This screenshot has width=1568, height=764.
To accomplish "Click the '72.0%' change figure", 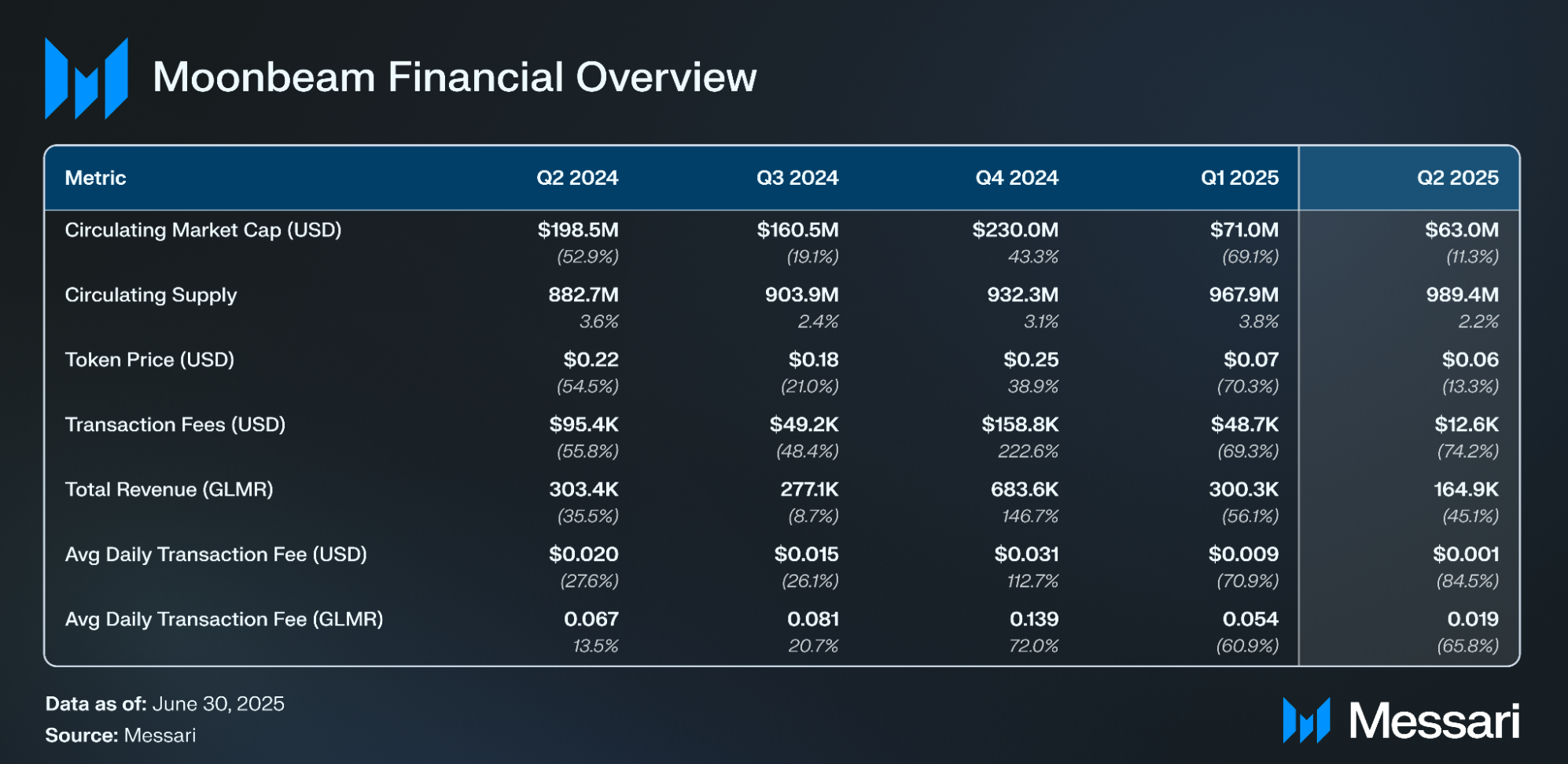I will click(1033, 646).
